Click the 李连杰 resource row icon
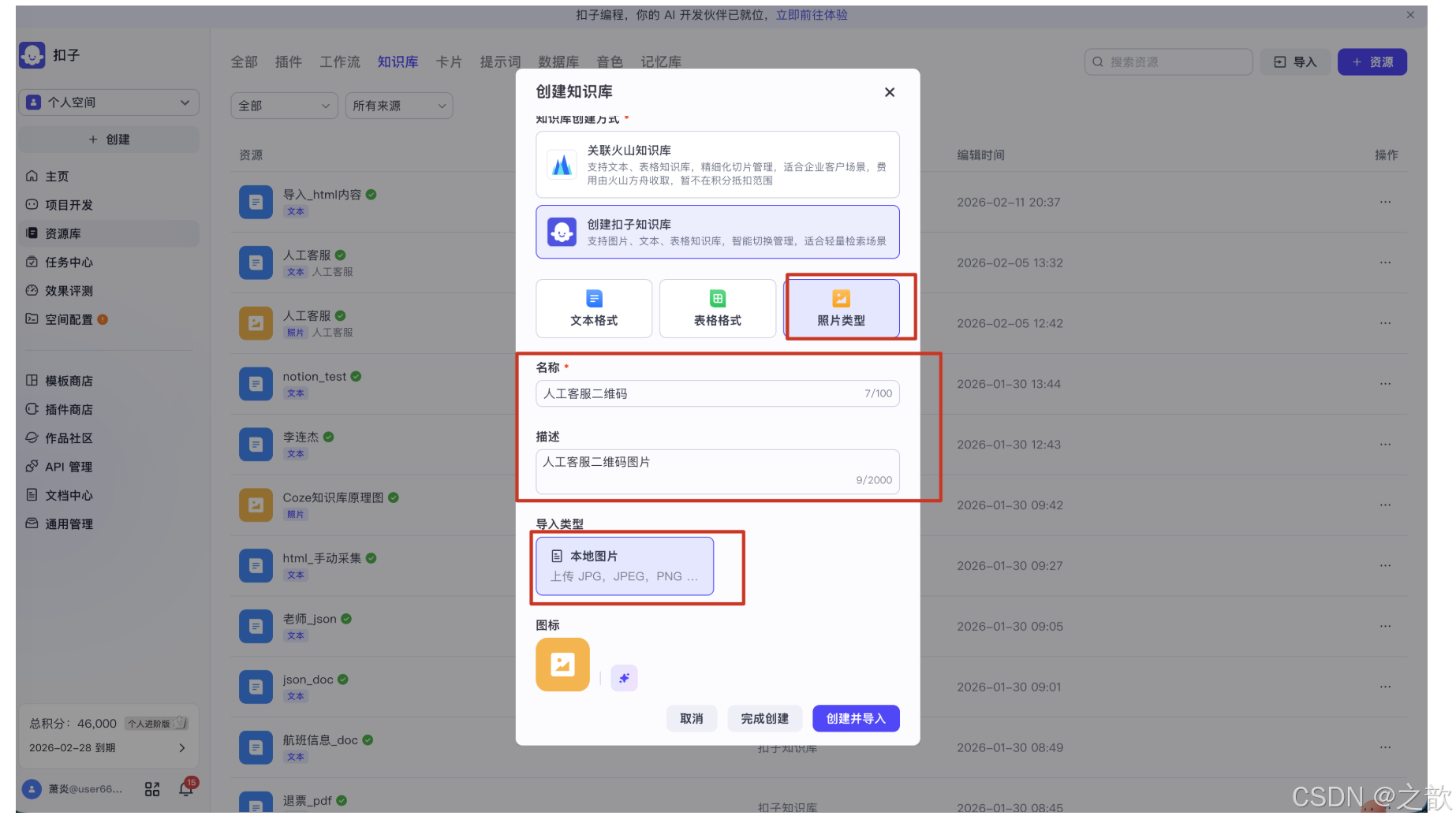1456x823 pixels. [x=256, y=445]
